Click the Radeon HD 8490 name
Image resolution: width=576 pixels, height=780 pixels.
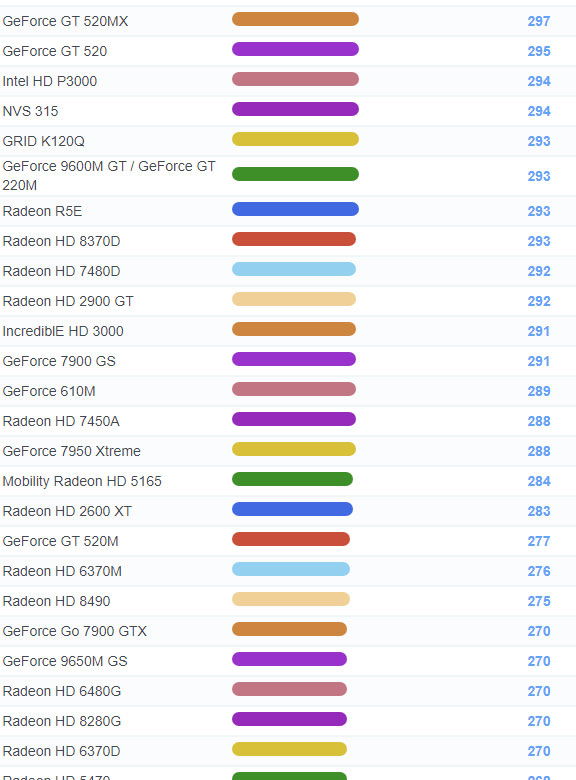(57, 601)
